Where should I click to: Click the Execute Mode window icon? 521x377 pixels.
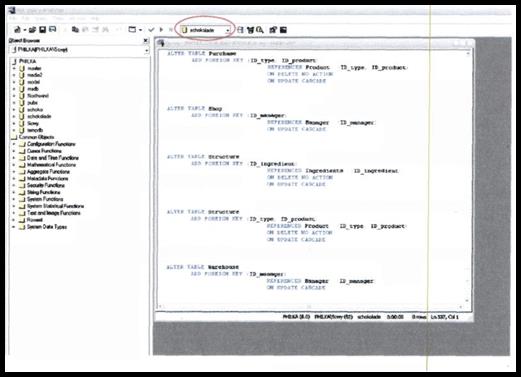click(x=132, y=30)
